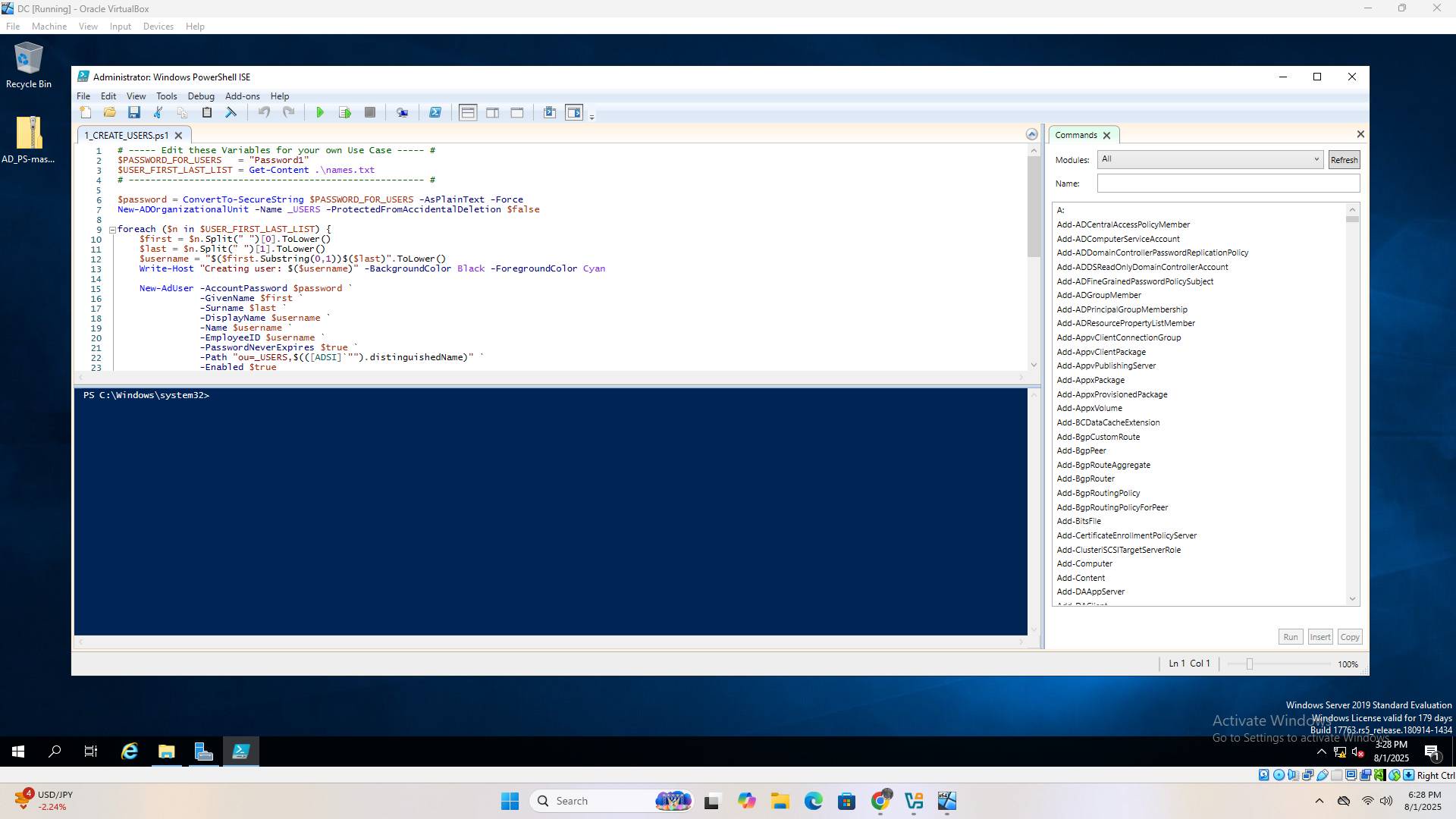
Task: Click the Run Script green play icon
Action: (x=320, y=113)
